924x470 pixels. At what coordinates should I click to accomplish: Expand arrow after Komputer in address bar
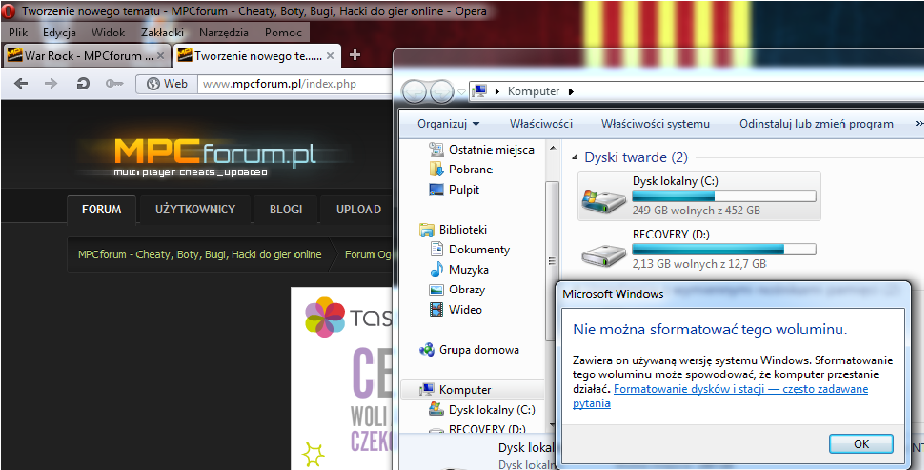coord(571,91)
